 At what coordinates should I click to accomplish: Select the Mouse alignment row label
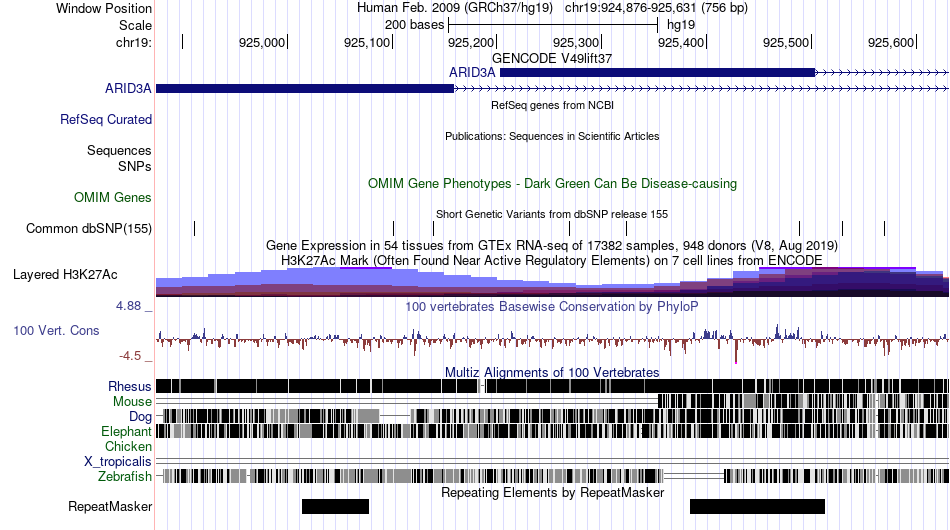132,402
